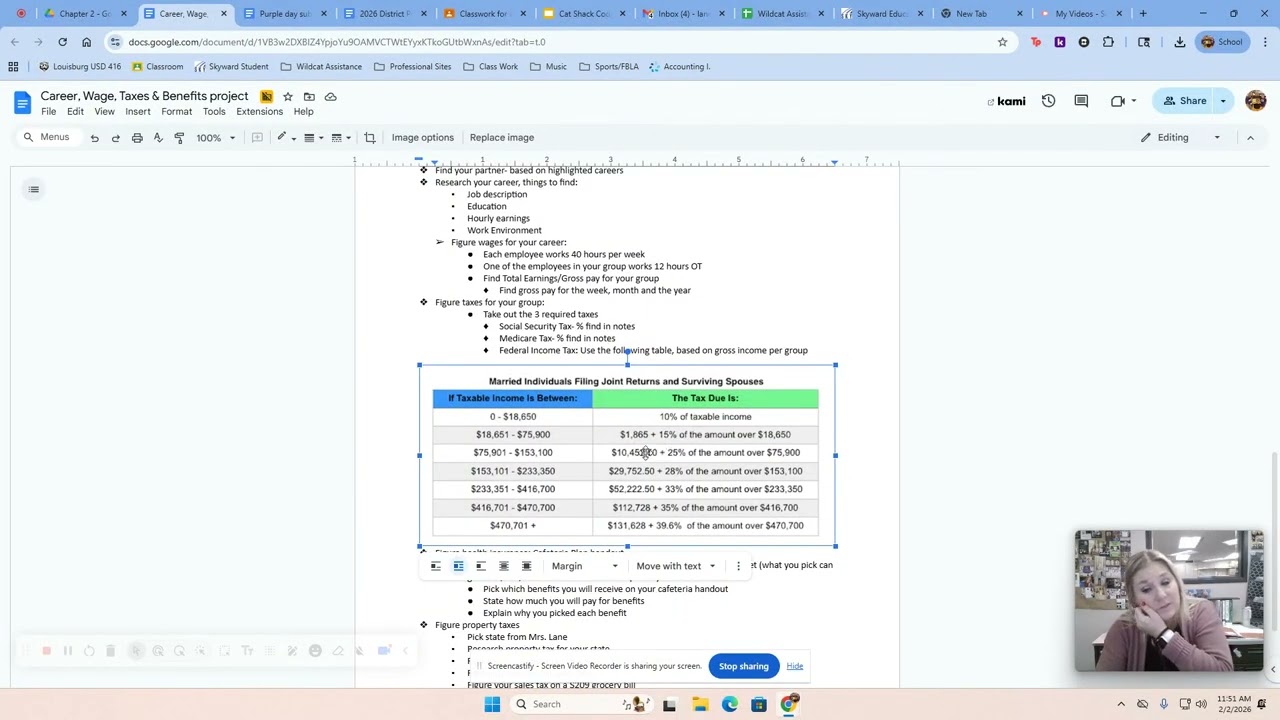Open the comments panel

1081,101
